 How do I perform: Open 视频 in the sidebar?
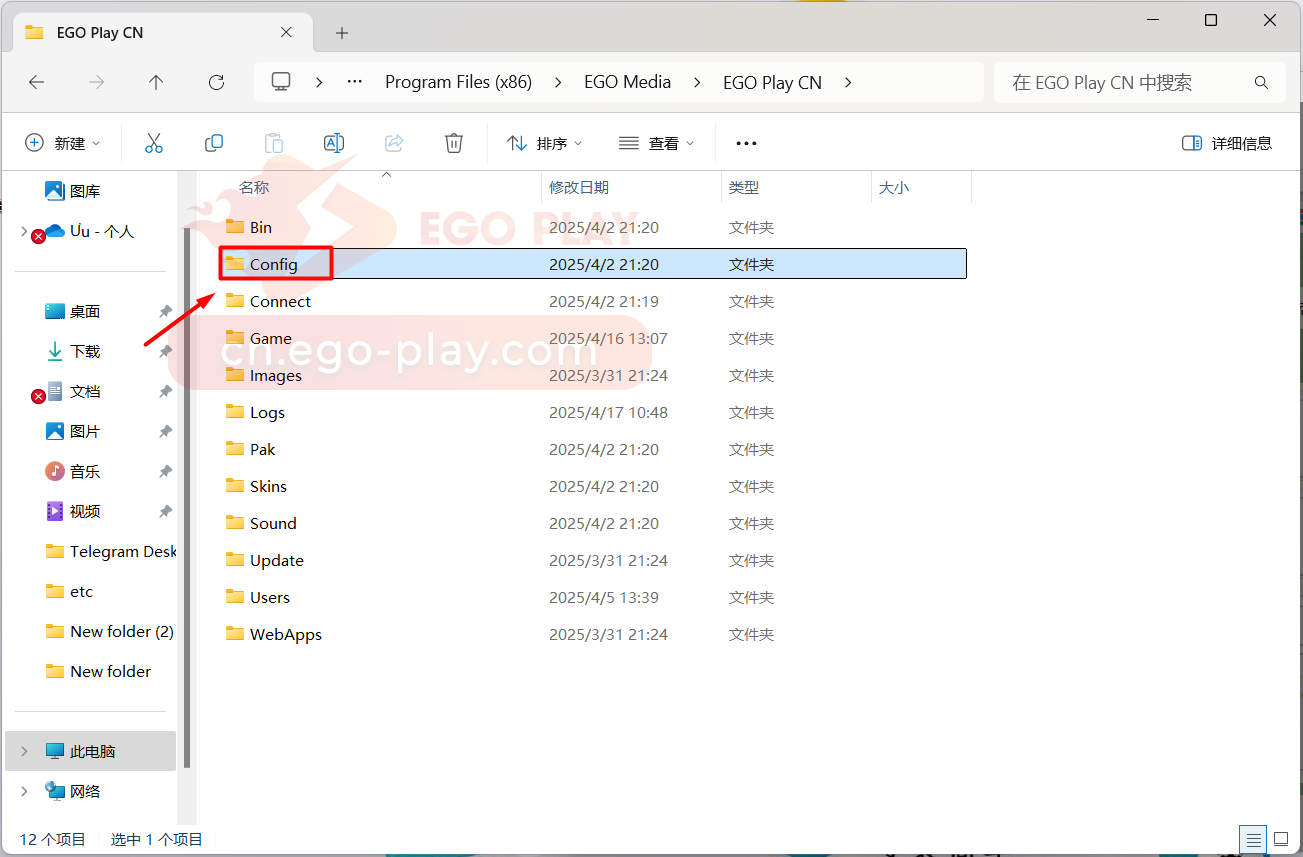point(73,511)
